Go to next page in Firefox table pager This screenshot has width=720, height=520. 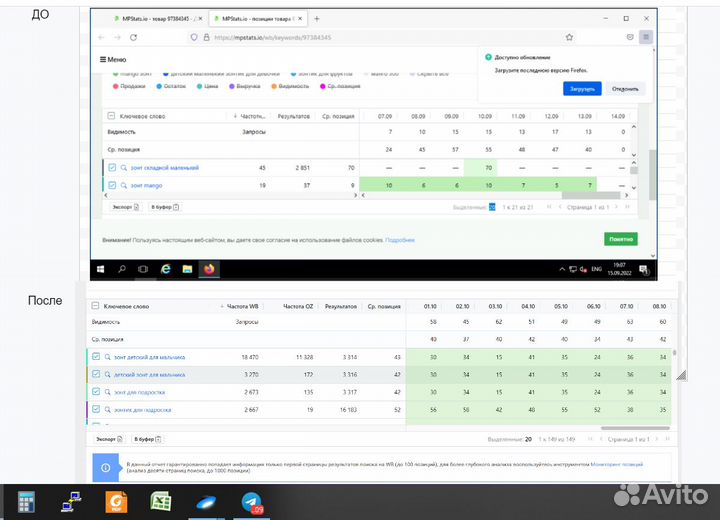[x=616, y=207]
